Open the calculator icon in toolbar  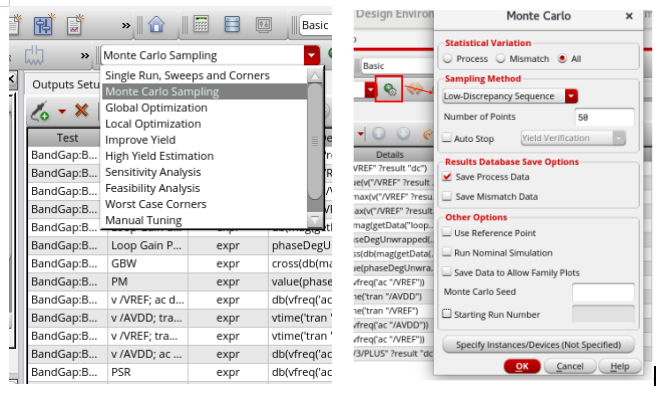pyautogui.click(x=201, y=24)
